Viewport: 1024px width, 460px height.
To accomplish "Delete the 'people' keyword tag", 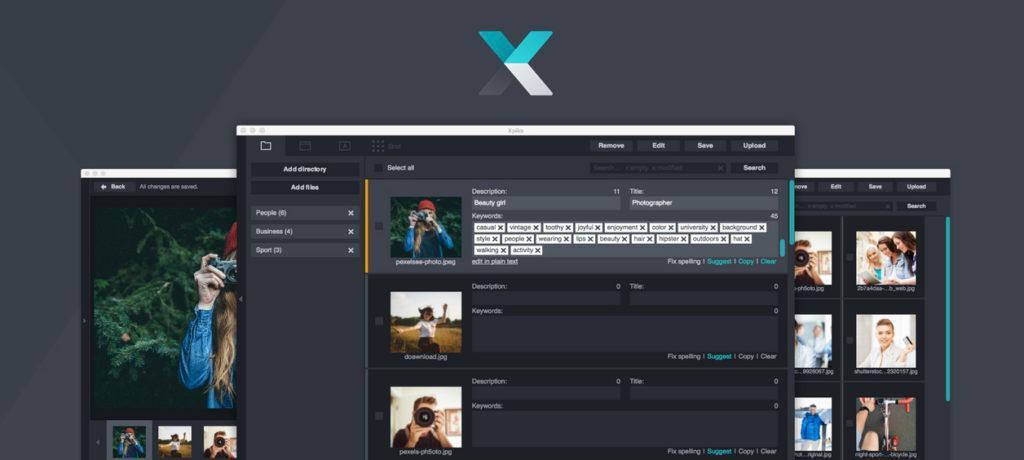I will click(529, 239).
